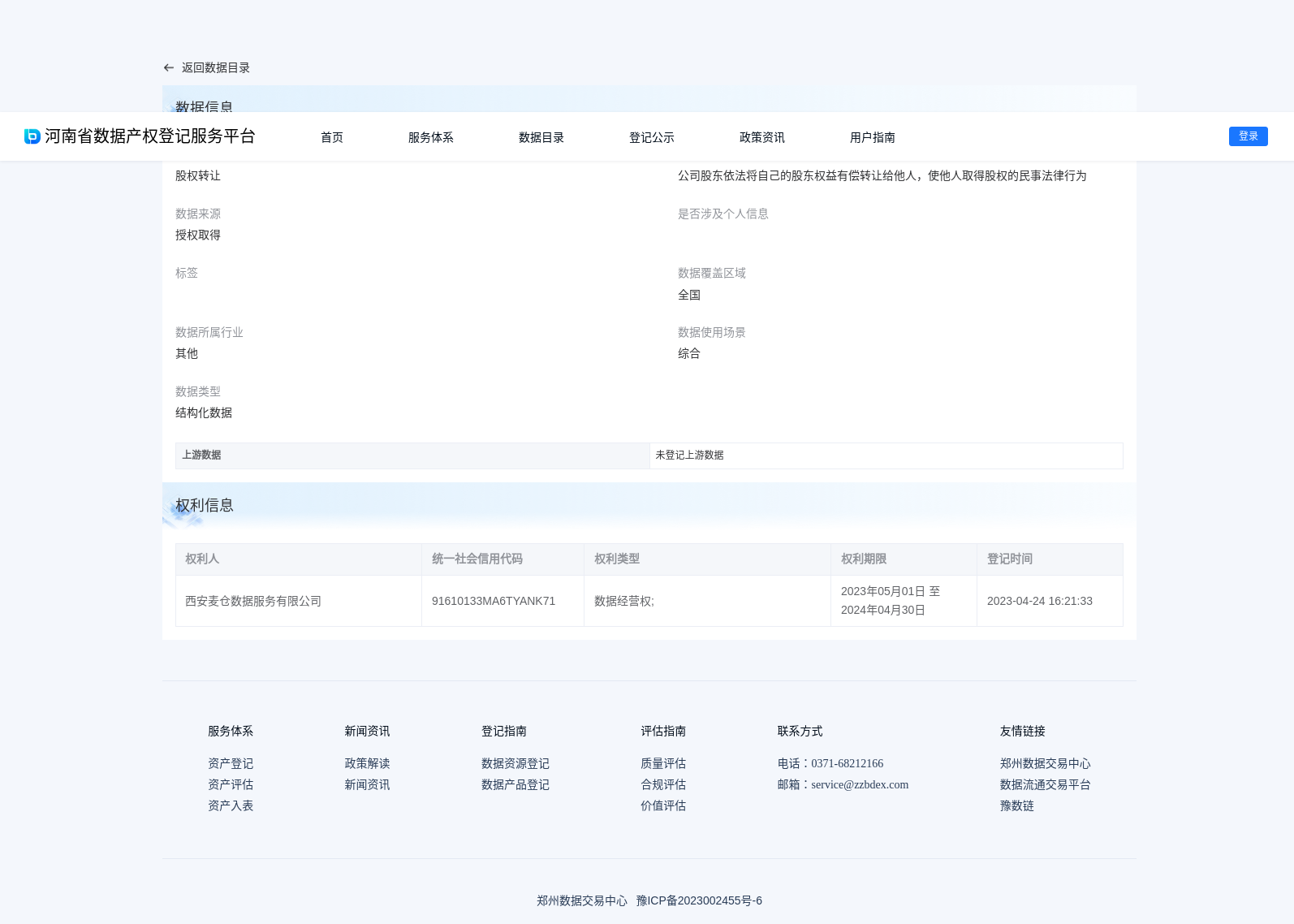Click the 其他 industry value
The width and height of the screenshot is (1294, 924).
click(x=187, y=353)
